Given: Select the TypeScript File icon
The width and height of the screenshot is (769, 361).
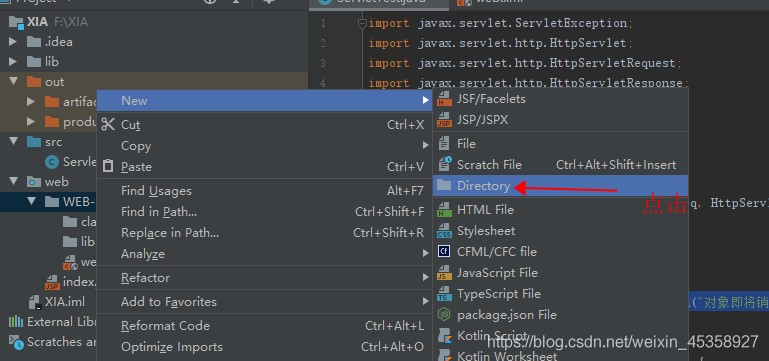Looking at the screenshot, I should pos(444,294).
